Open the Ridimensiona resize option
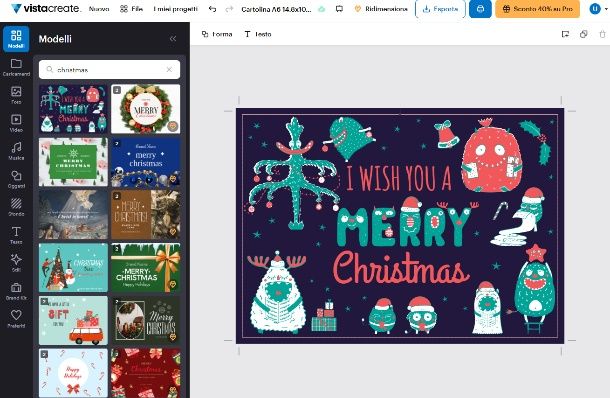 coord(381,9)
